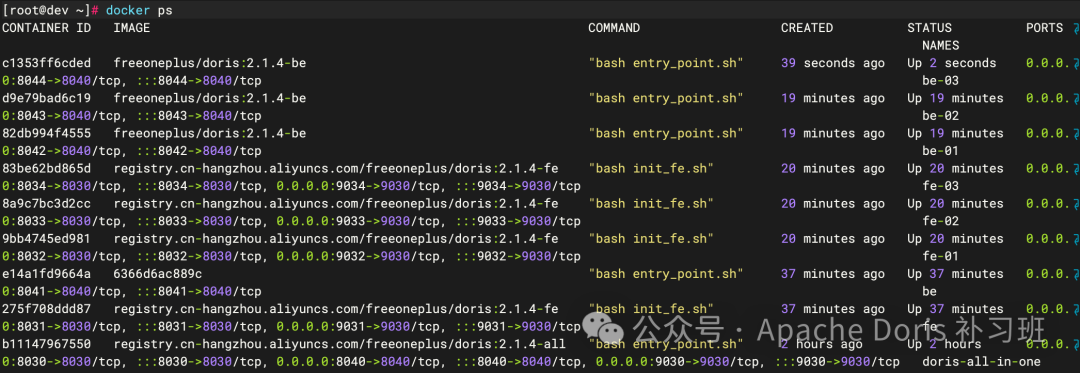
Task: Click the container name 'fe-01'
Action: pyautogui.click(x=941, y=256)
